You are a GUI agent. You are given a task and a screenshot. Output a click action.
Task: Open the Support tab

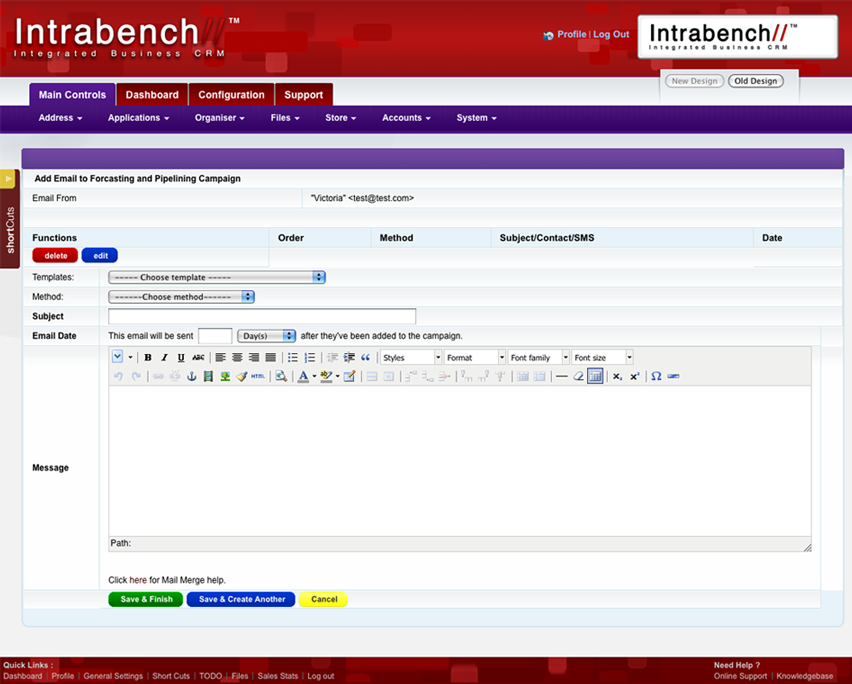pos(304,95)
